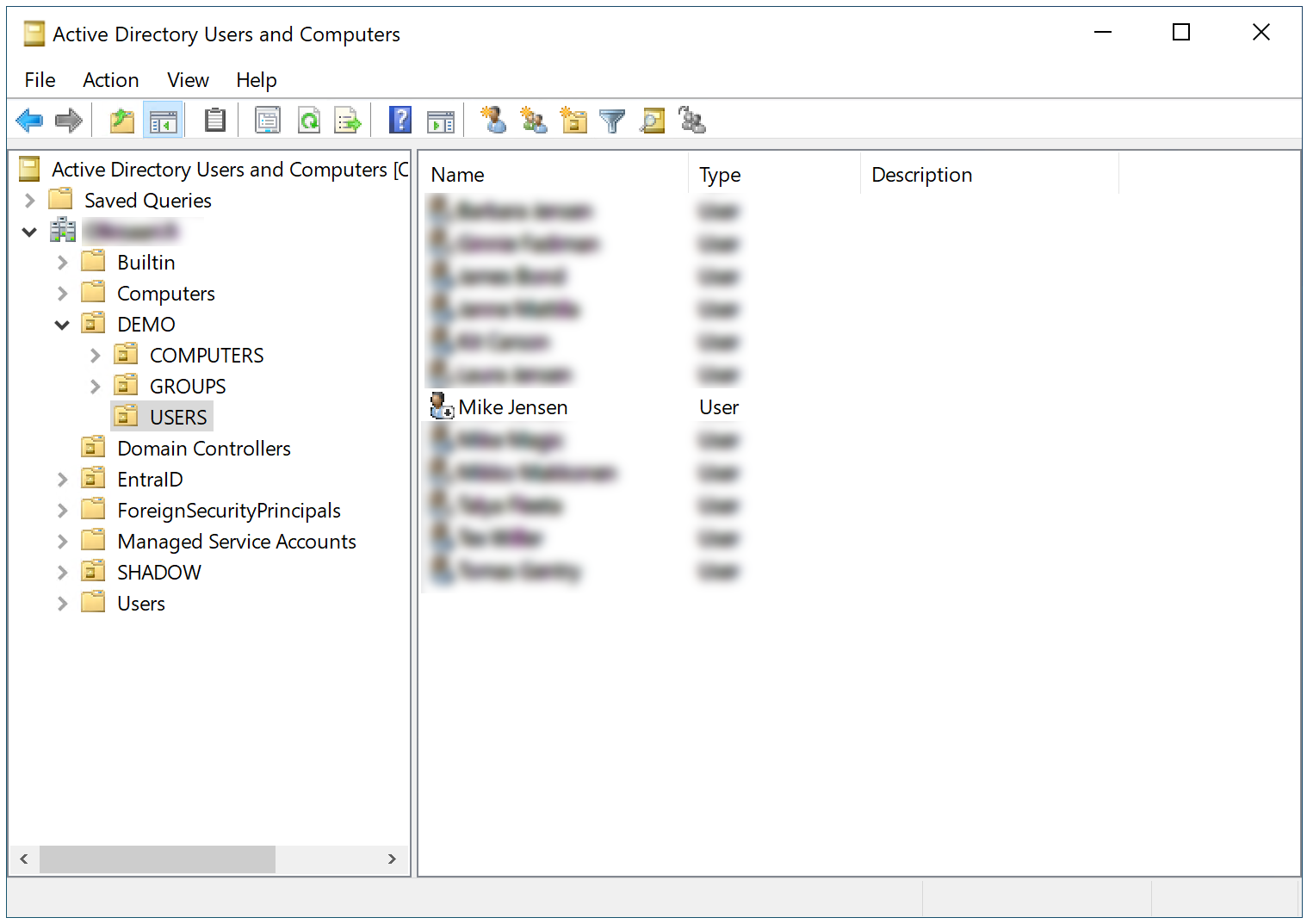Click the Mike Jensen user icon
Screen dimensions: 1307x924
click(442, 406)
